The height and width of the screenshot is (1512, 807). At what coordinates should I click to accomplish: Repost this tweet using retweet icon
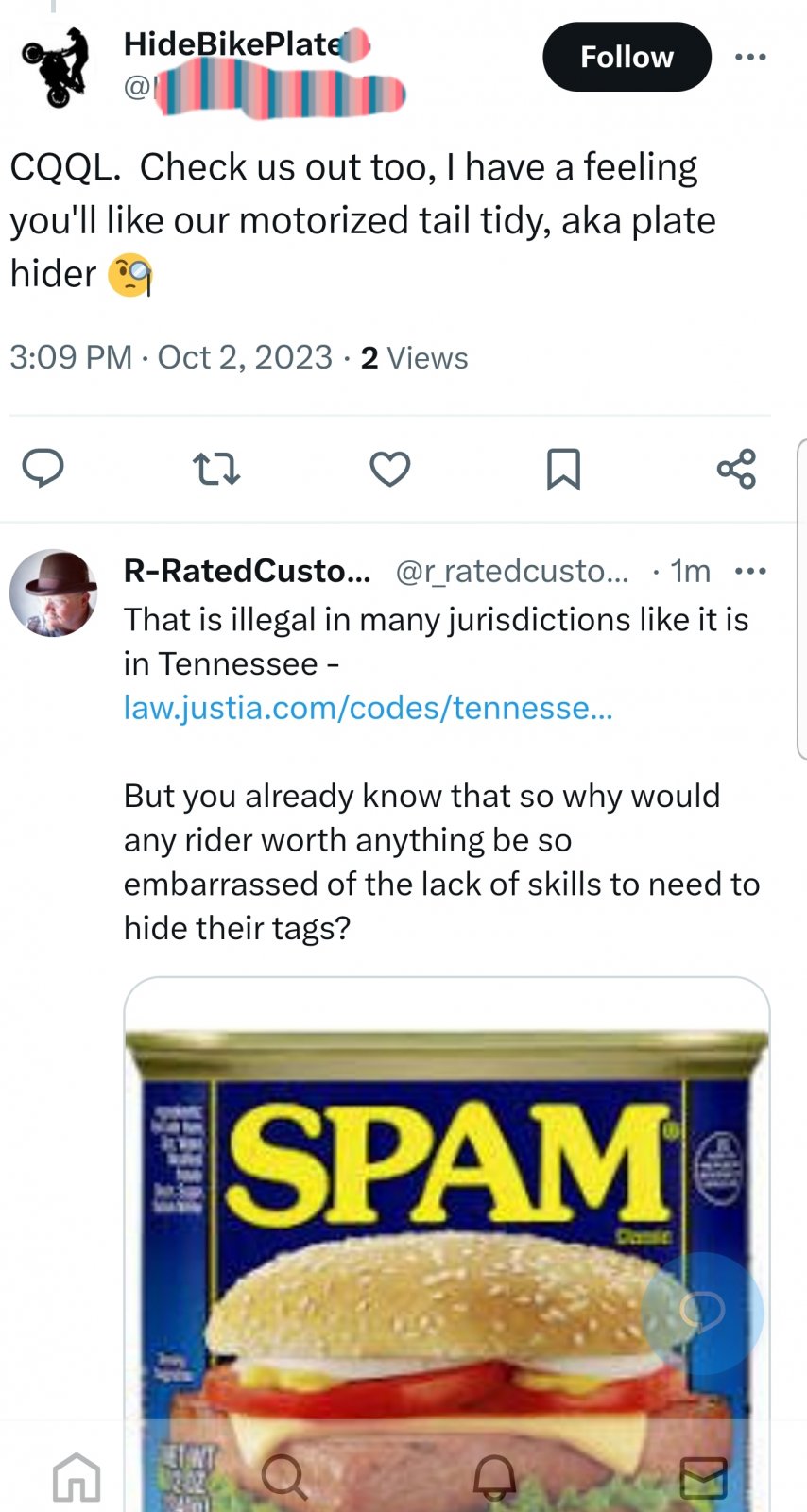pos(216,469)
